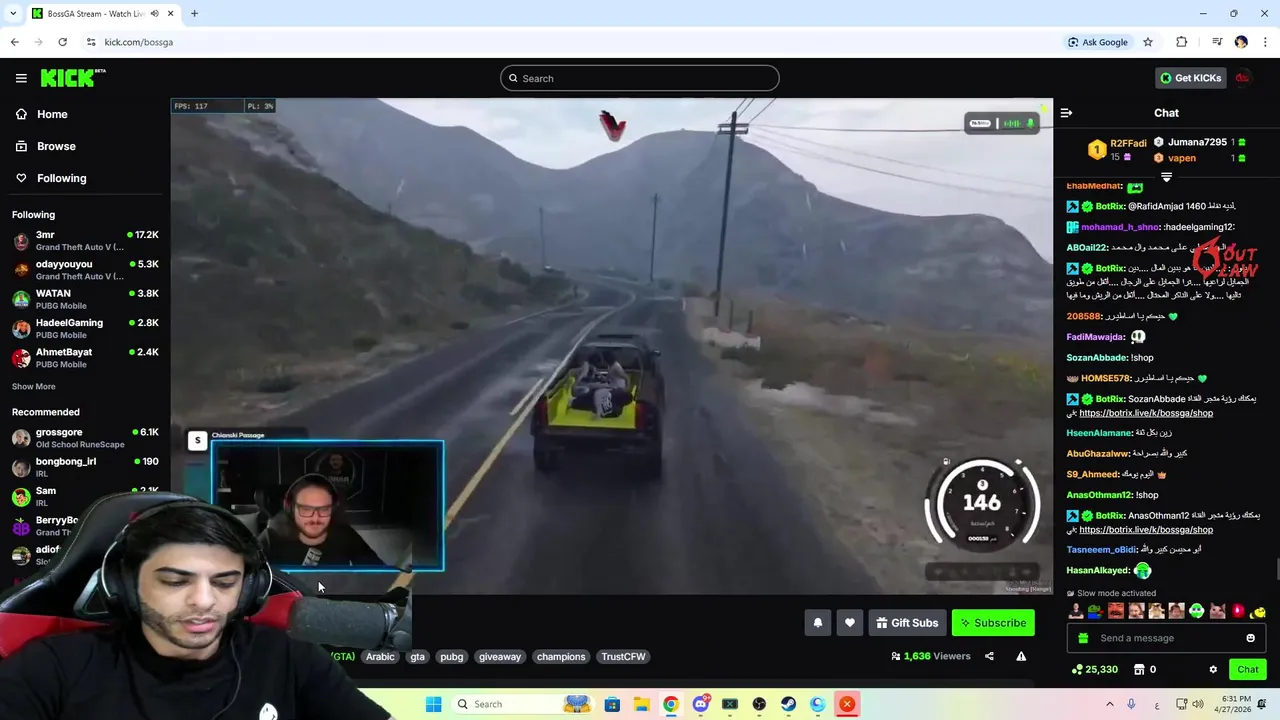Open Chrome extensions puzzle icon
This screenshot has height=720, width=1280.
pyautogui.click(x=1182, y=42)
